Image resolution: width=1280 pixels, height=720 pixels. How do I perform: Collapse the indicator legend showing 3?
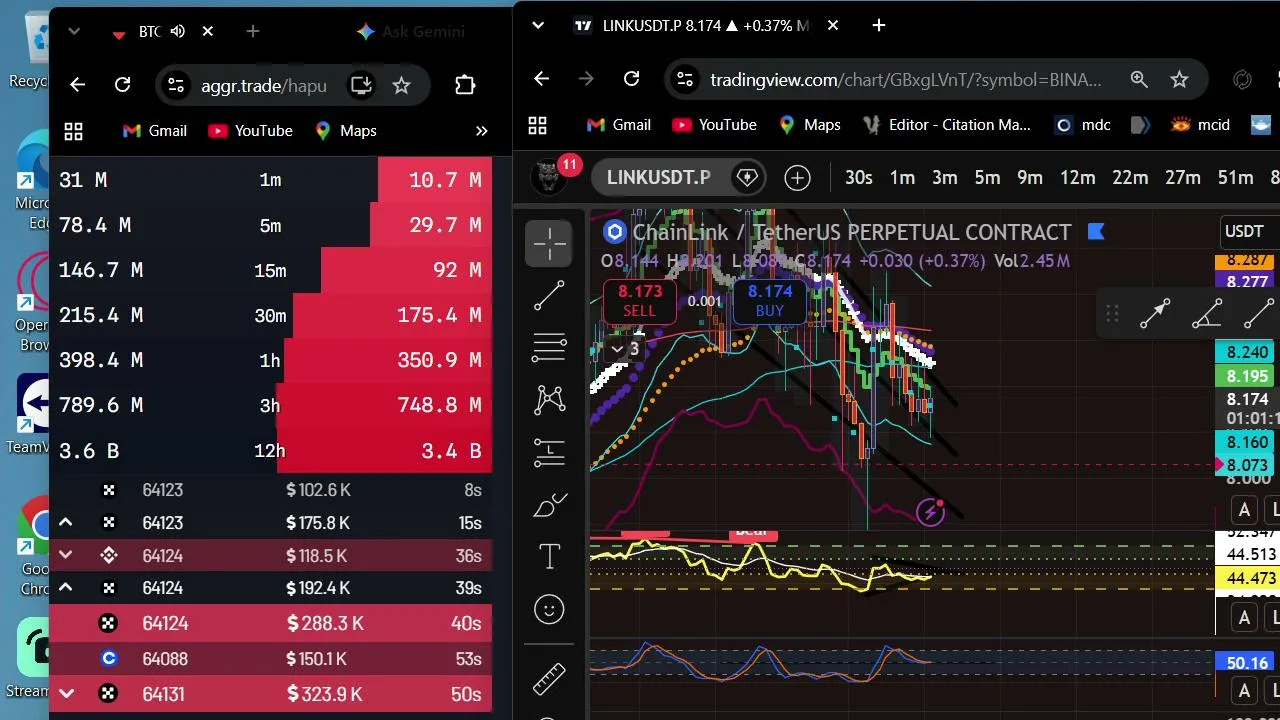[x=625, y=349]
